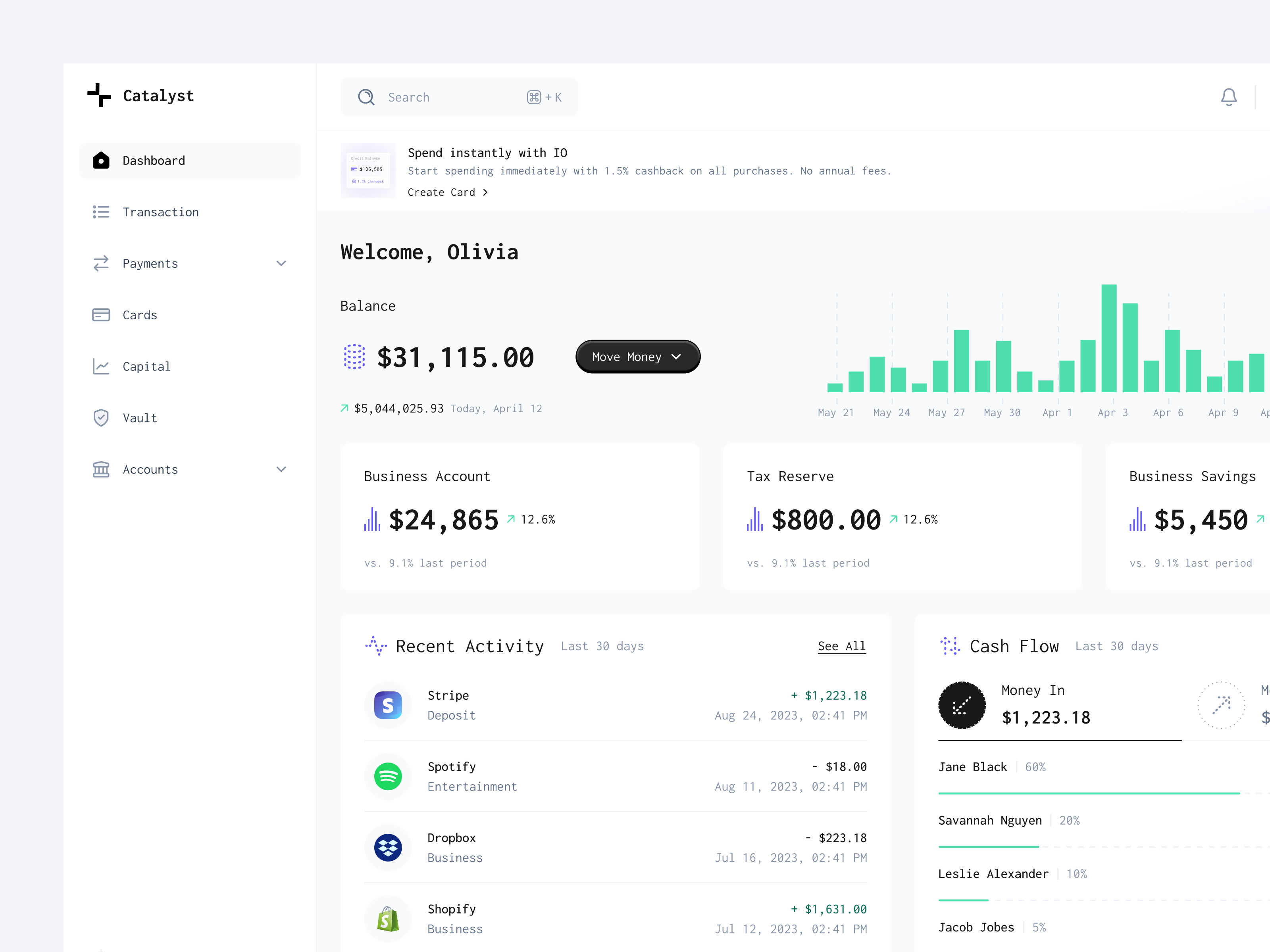1270x952 pixels.
Task: Click the credit balance promo thumbnail
Action: [368, 171]
